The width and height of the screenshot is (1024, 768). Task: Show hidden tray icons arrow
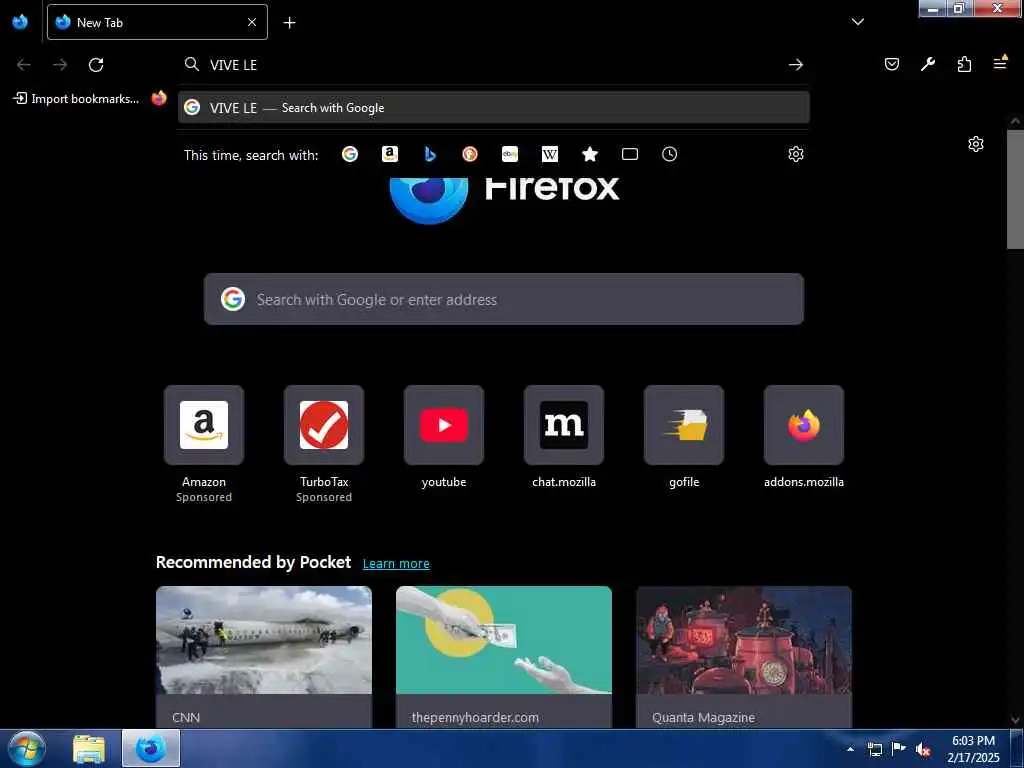(850, 749)
